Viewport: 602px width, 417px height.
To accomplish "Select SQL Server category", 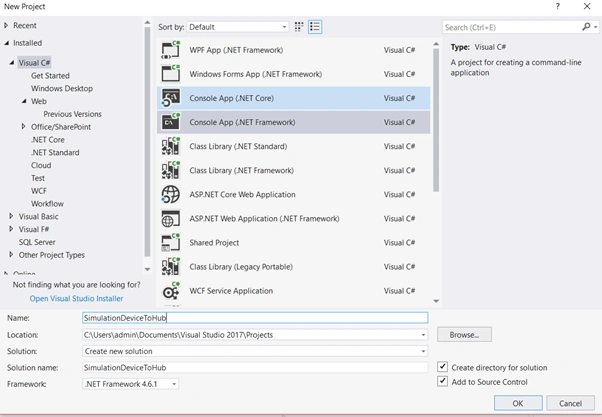I will pos(37,242).
